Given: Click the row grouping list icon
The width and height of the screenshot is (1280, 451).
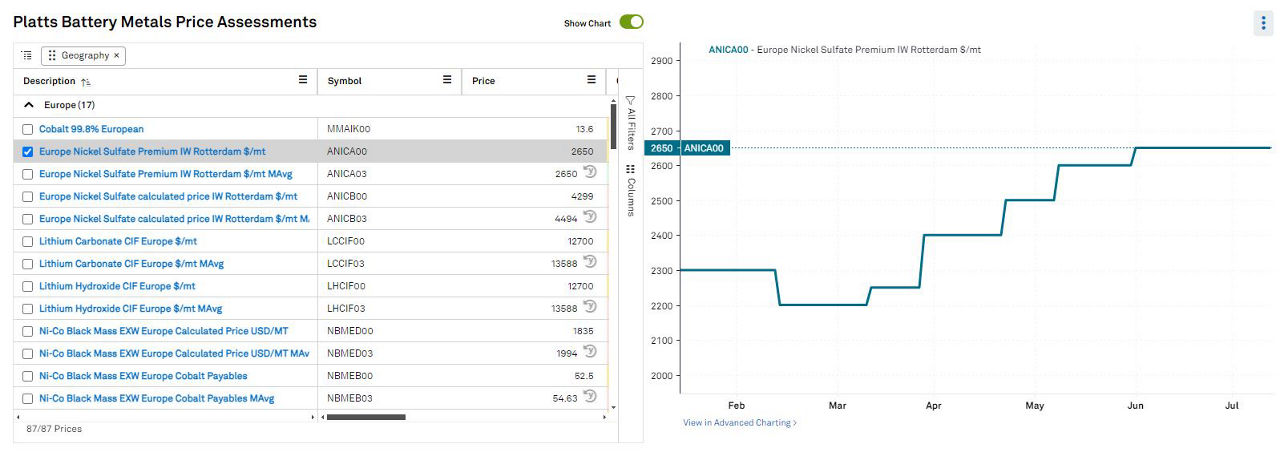Looking at the screenshot, I should click(27, 56).
